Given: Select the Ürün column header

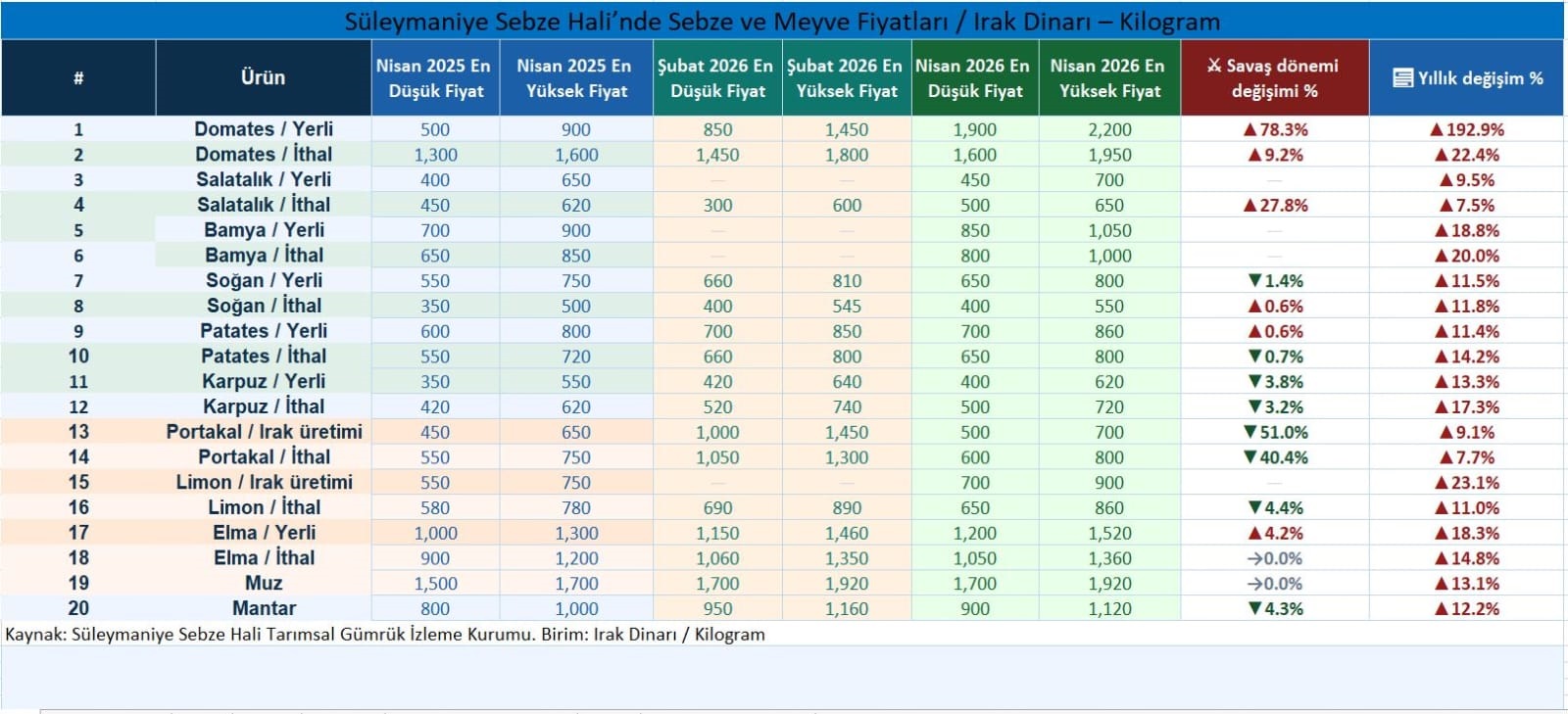Looking at the screenshot, I should [263, 77].
